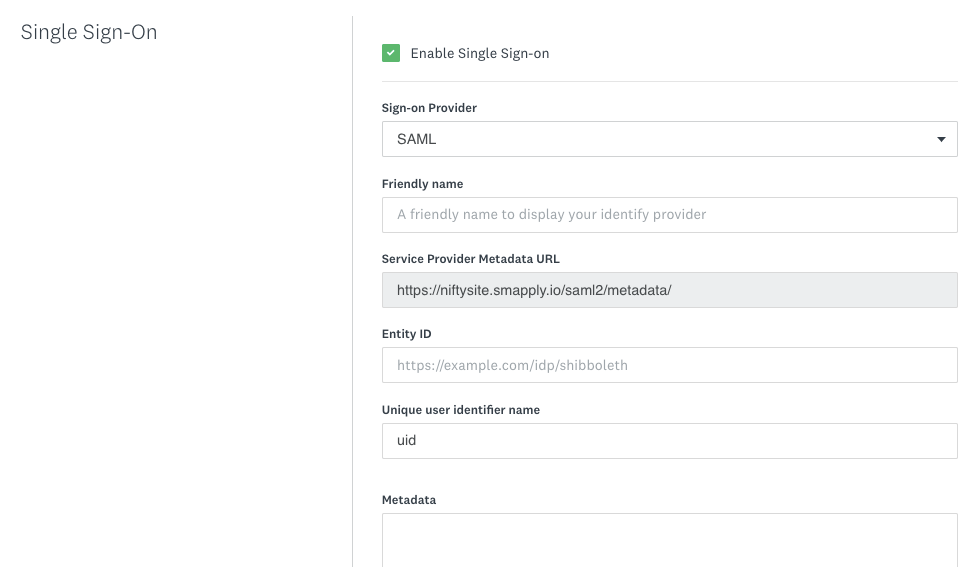
Task: Focus the Friendly name input field
Action: click(x=669, y=214)
